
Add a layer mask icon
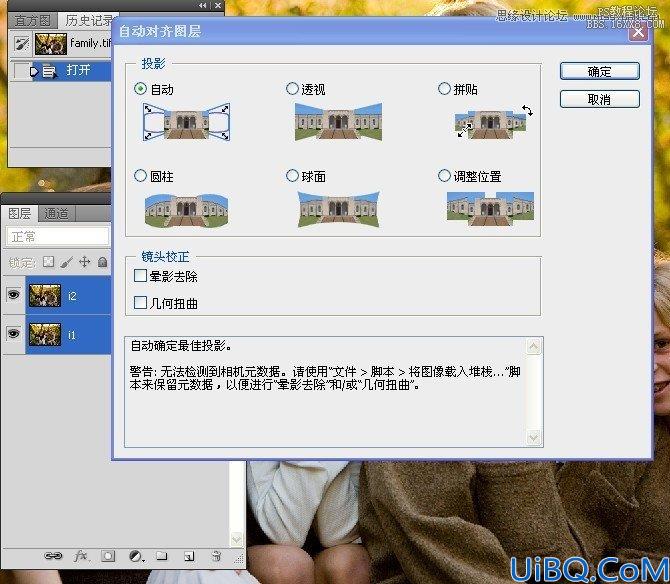[108, 556]
